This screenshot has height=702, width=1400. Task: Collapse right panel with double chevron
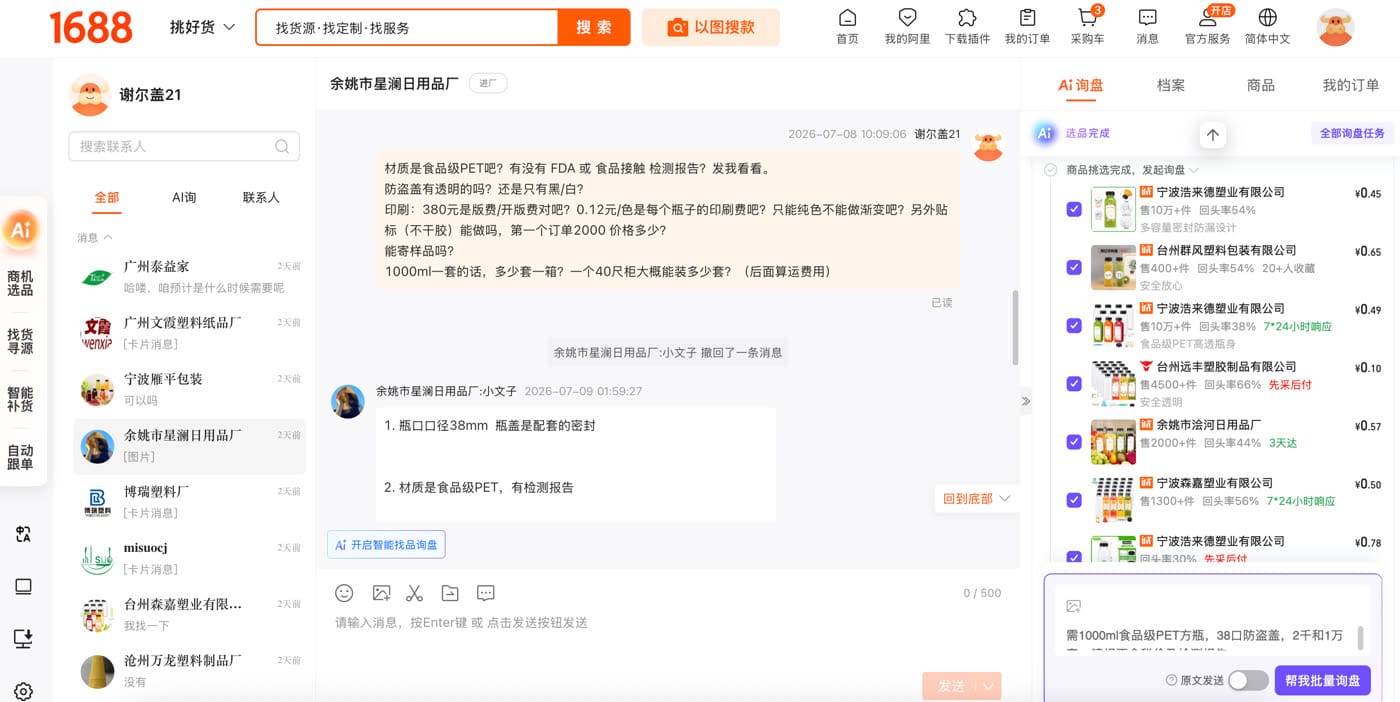click(x=1025, y=401)
